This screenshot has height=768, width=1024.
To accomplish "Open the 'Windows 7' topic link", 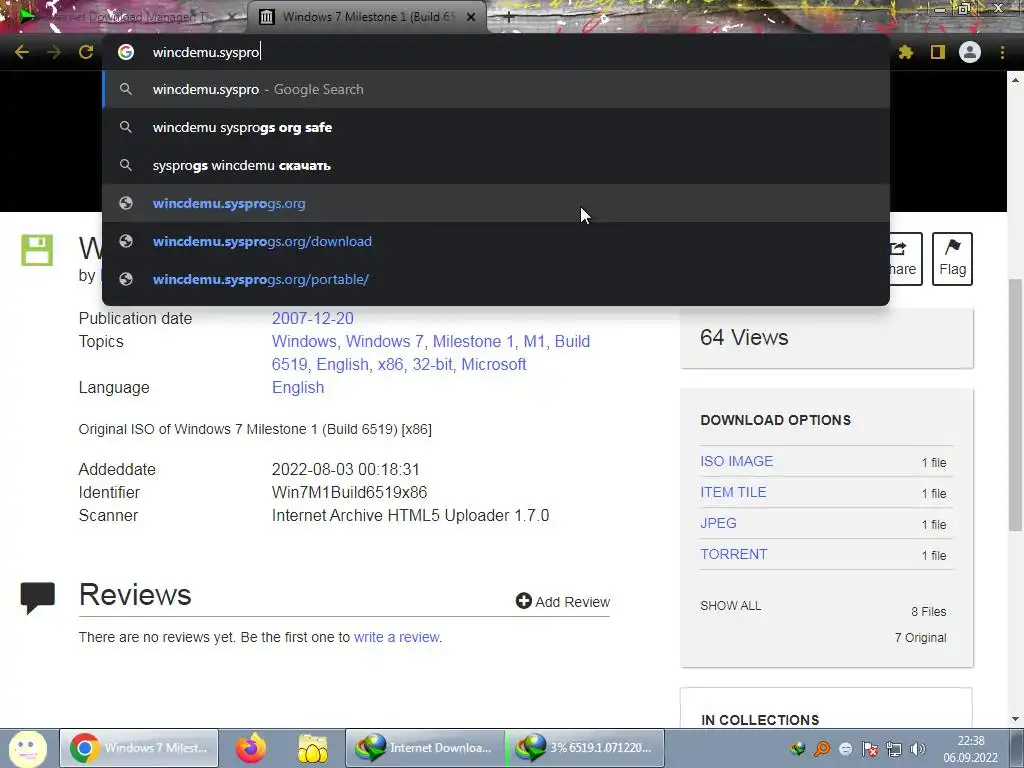I will click(x=385, y=342).
